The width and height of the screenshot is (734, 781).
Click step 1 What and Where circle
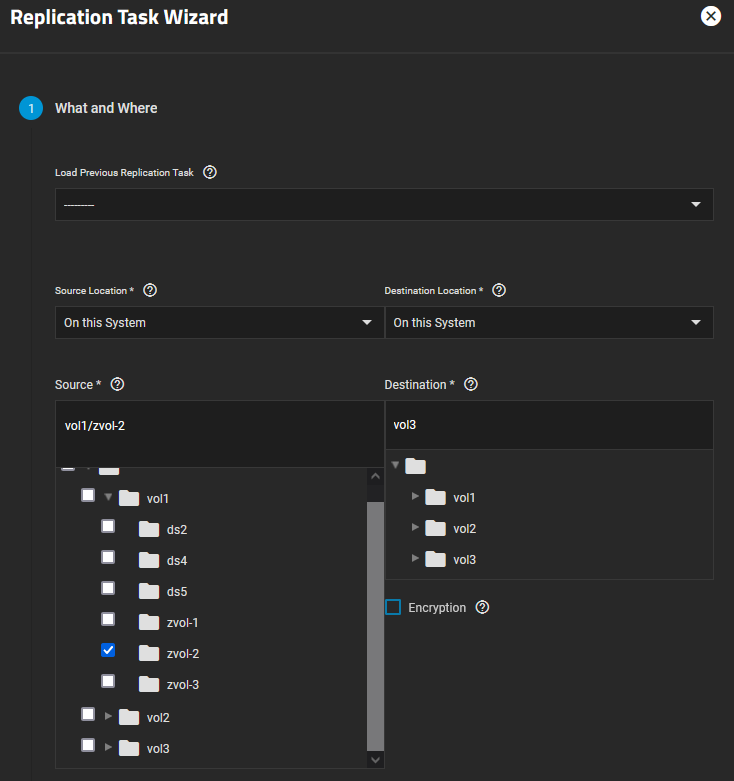pos(31,108)
